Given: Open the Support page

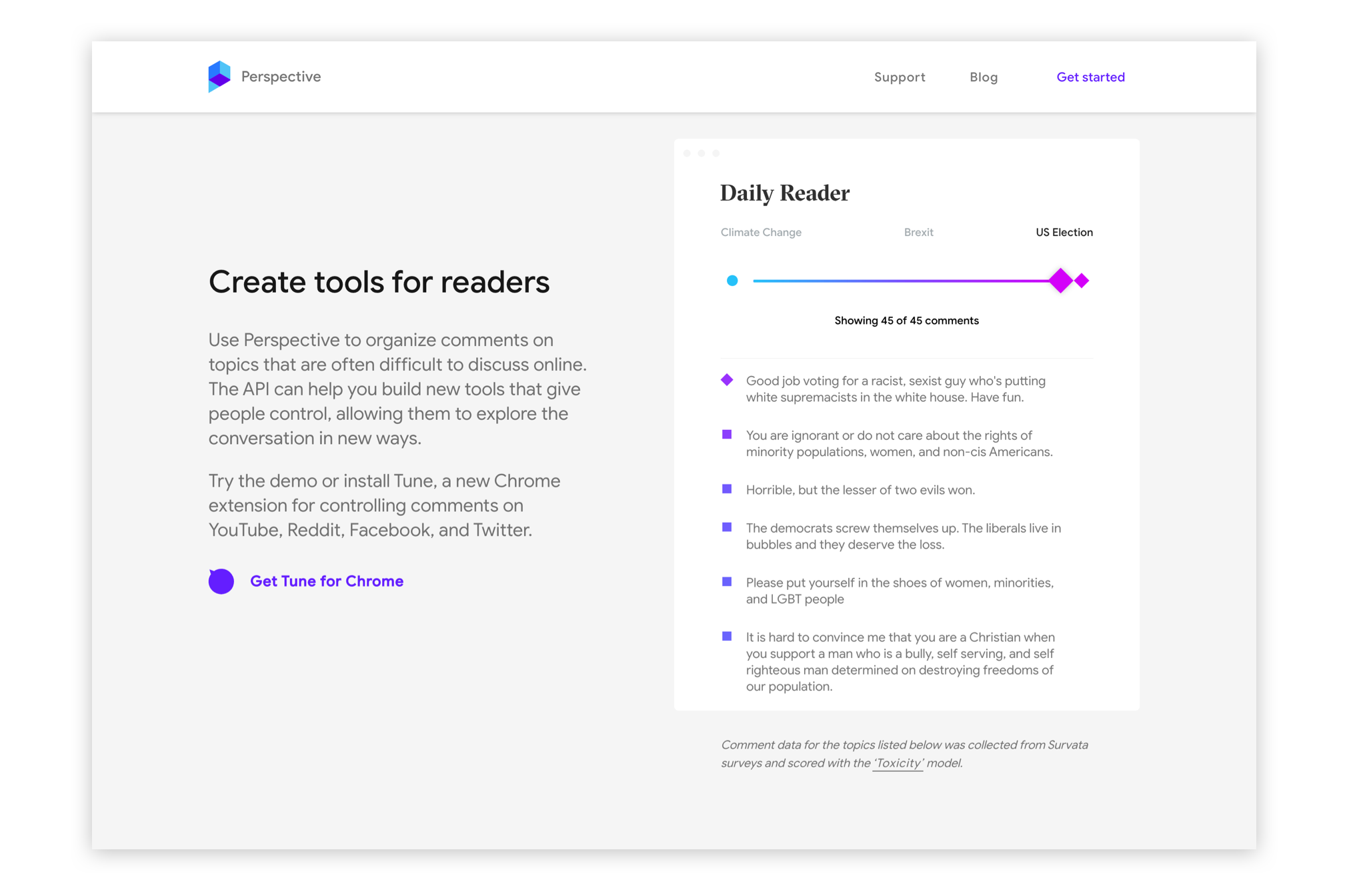Looking at the screenshot, I should click(900, 77).
